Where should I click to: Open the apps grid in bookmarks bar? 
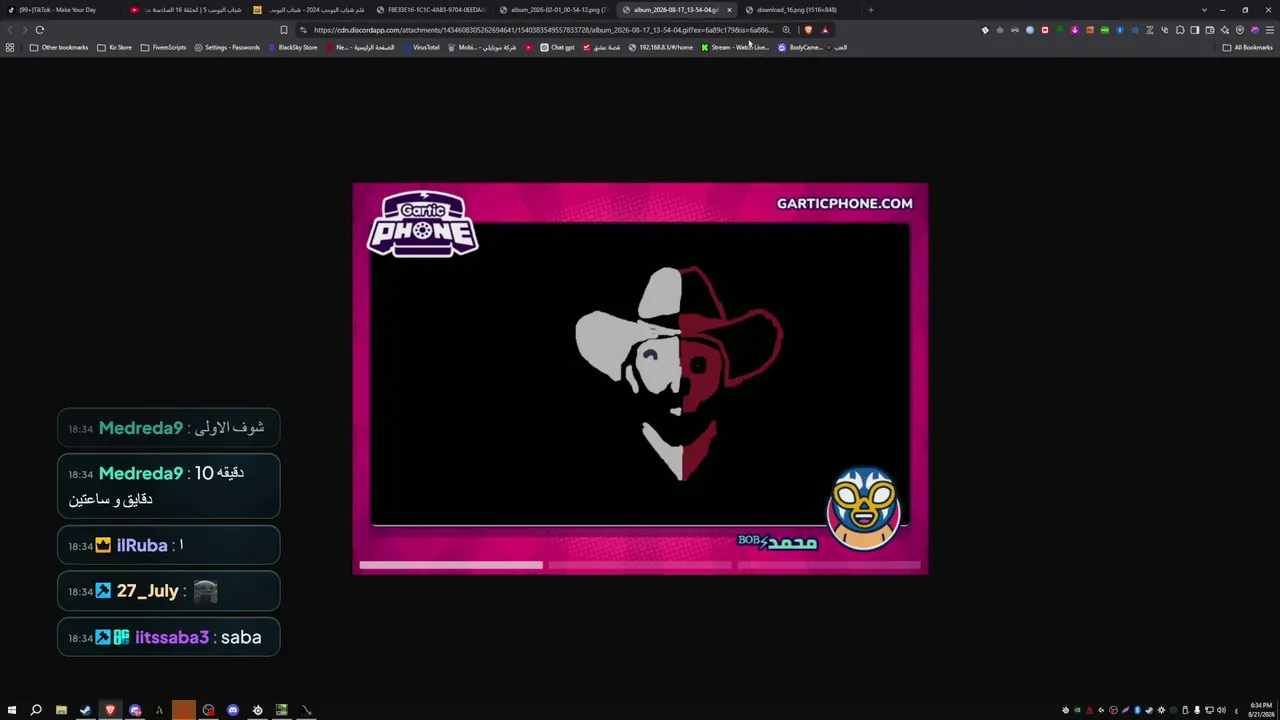pos(10,47)
